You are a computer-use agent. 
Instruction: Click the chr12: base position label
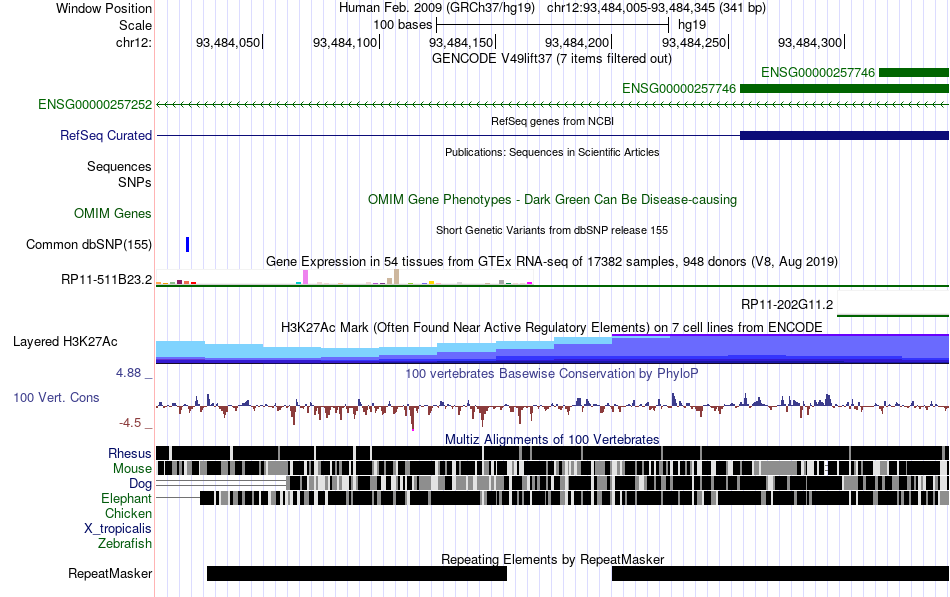point(134,42)
